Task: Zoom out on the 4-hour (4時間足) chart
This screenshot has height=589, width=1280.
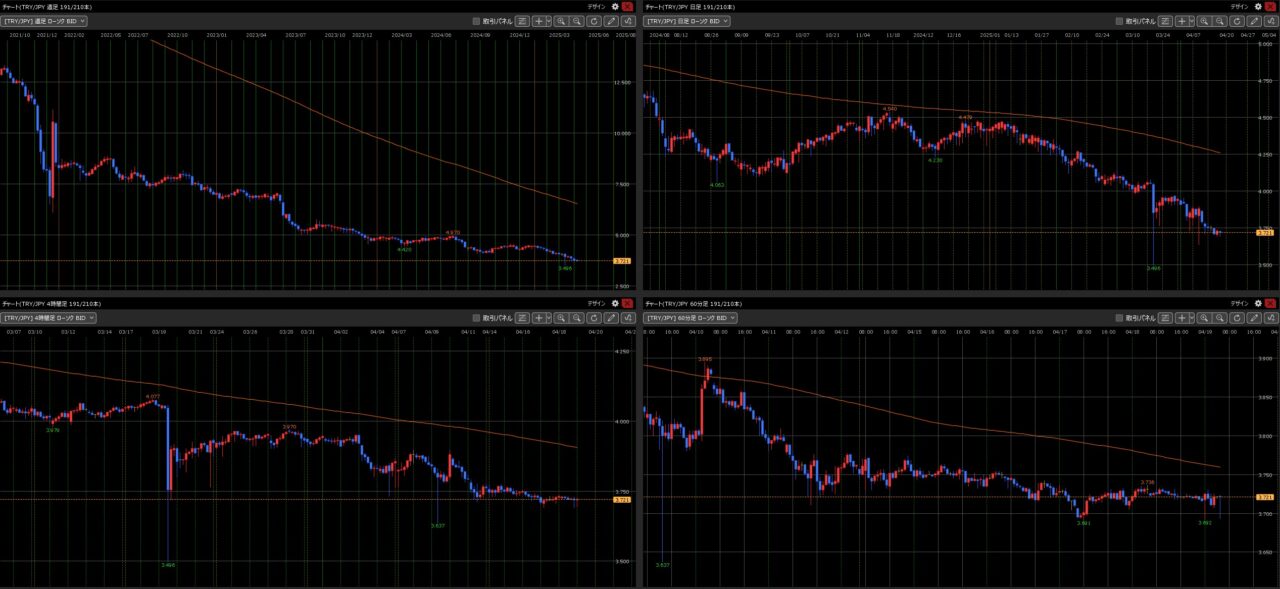Action: [x=578, y=317]
